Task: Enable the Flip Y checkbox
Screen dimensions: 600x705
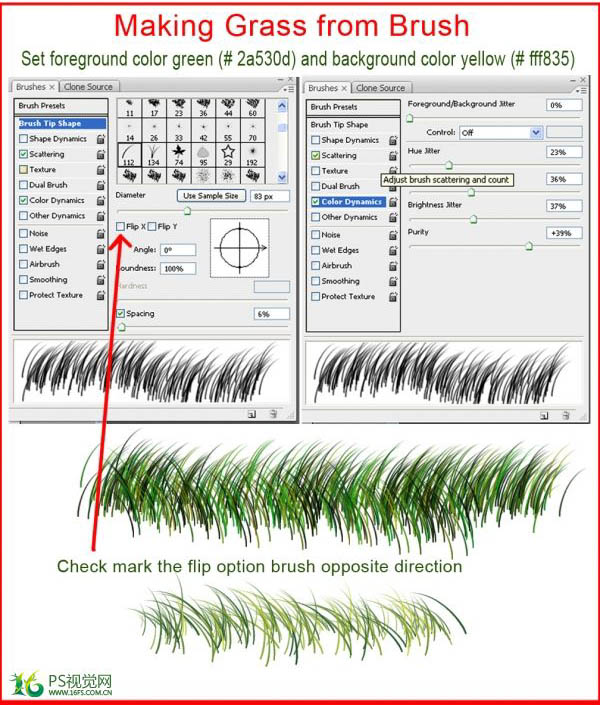Action: click(152, 227)
